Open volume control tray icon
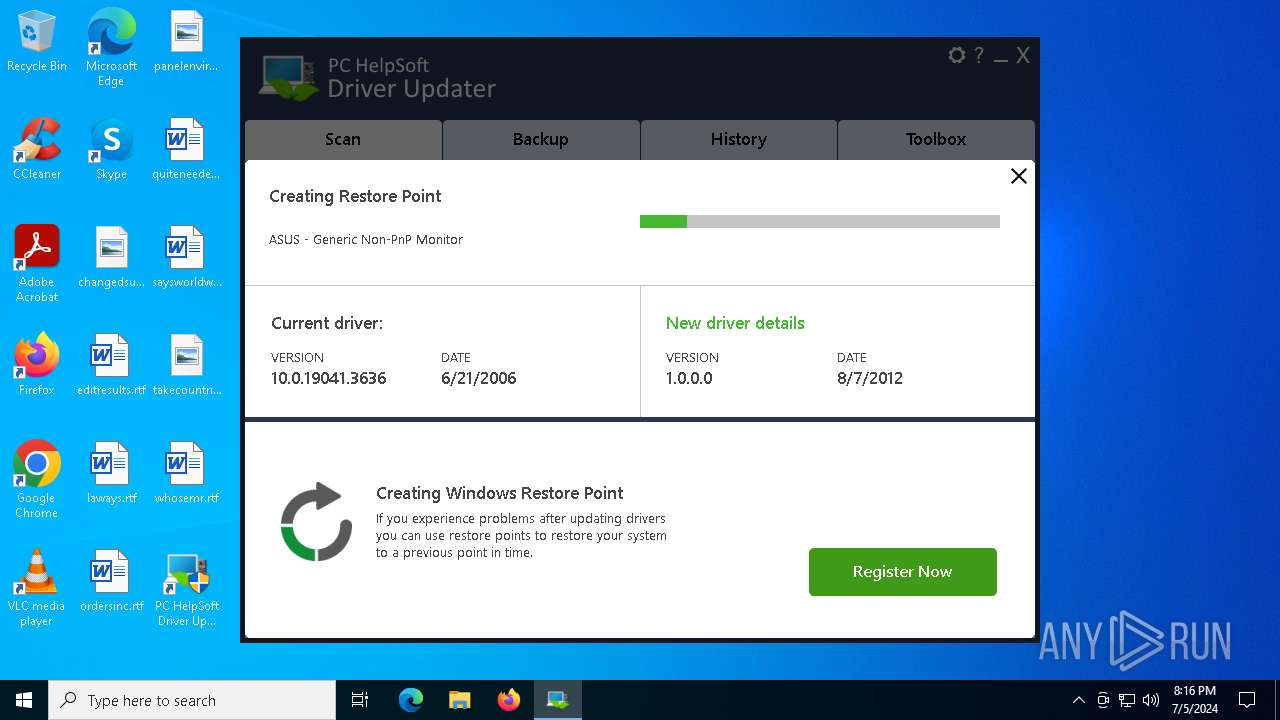 [1151, 700]
